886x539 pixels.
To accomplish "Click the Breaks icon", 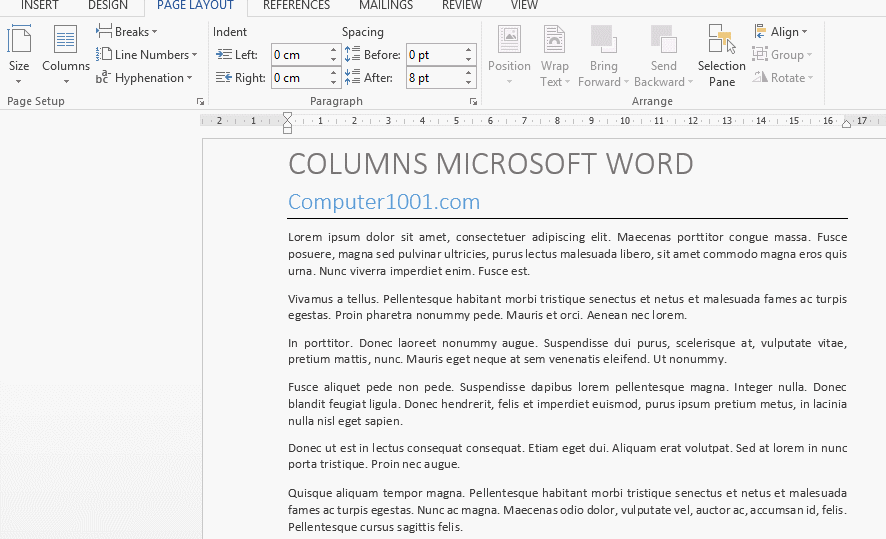I will click(104, 31).
